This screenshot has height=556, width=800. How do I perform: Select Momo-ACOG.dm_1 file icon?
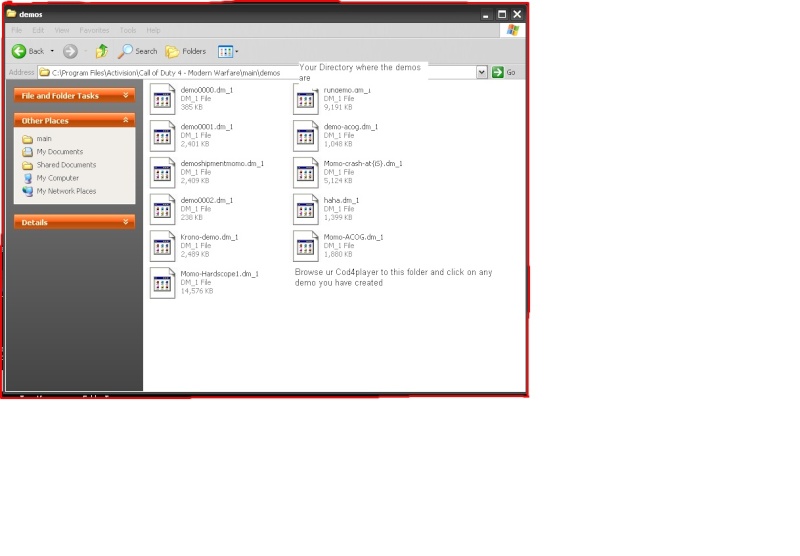(306, 246)
